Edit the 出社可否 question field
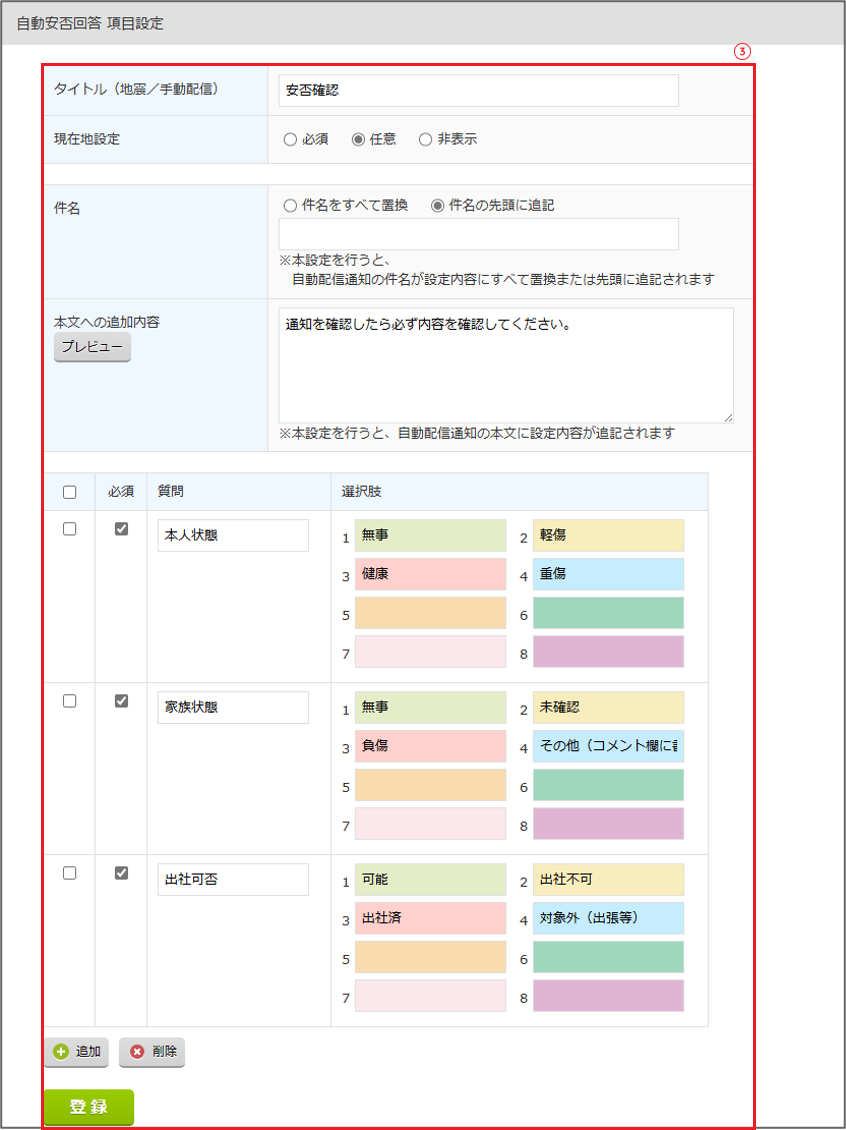Screen dimensions: 846x1130 click(233, 880)
